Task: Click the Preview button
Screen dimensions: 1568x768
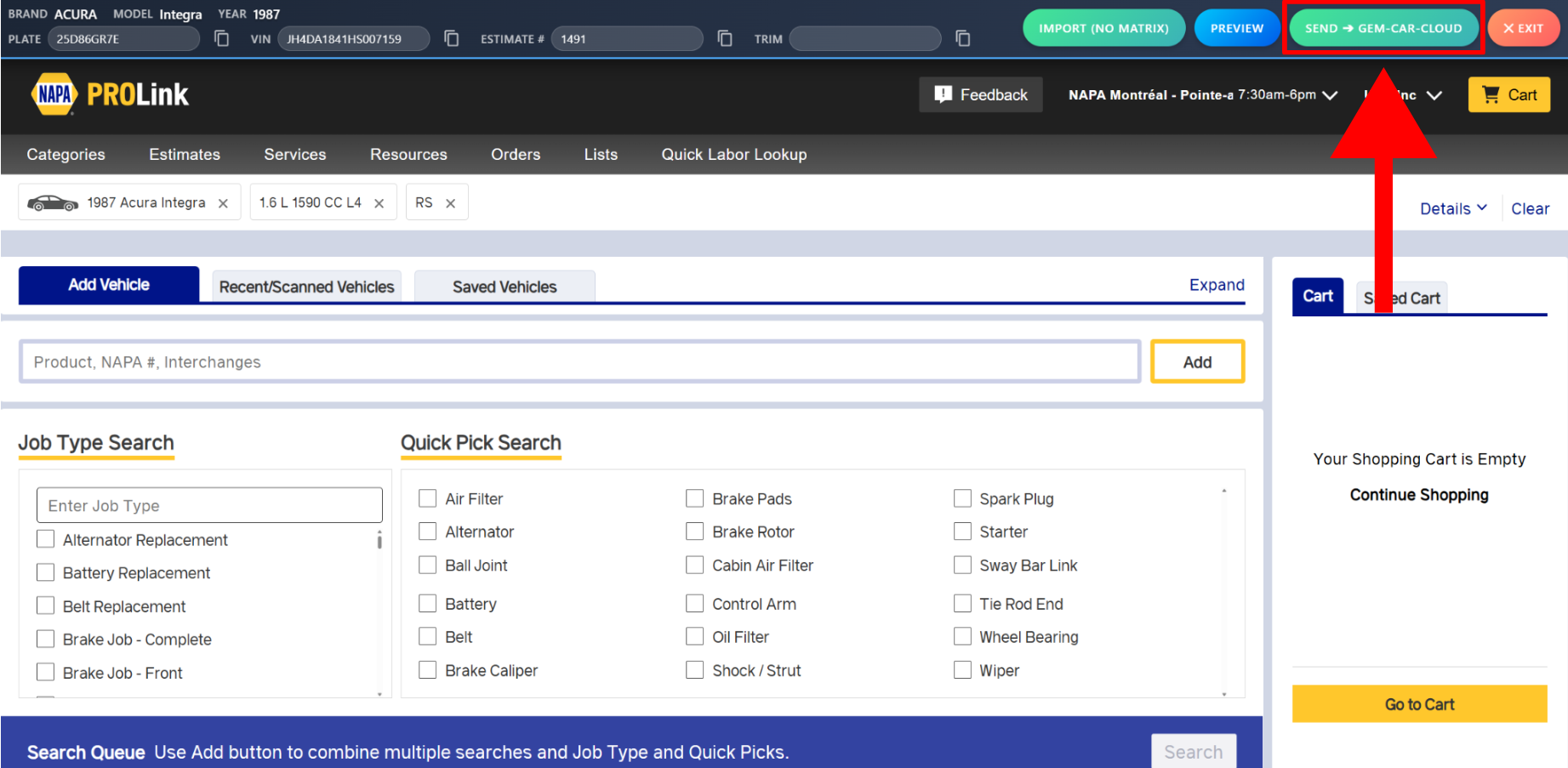Action: point(1237,28)
